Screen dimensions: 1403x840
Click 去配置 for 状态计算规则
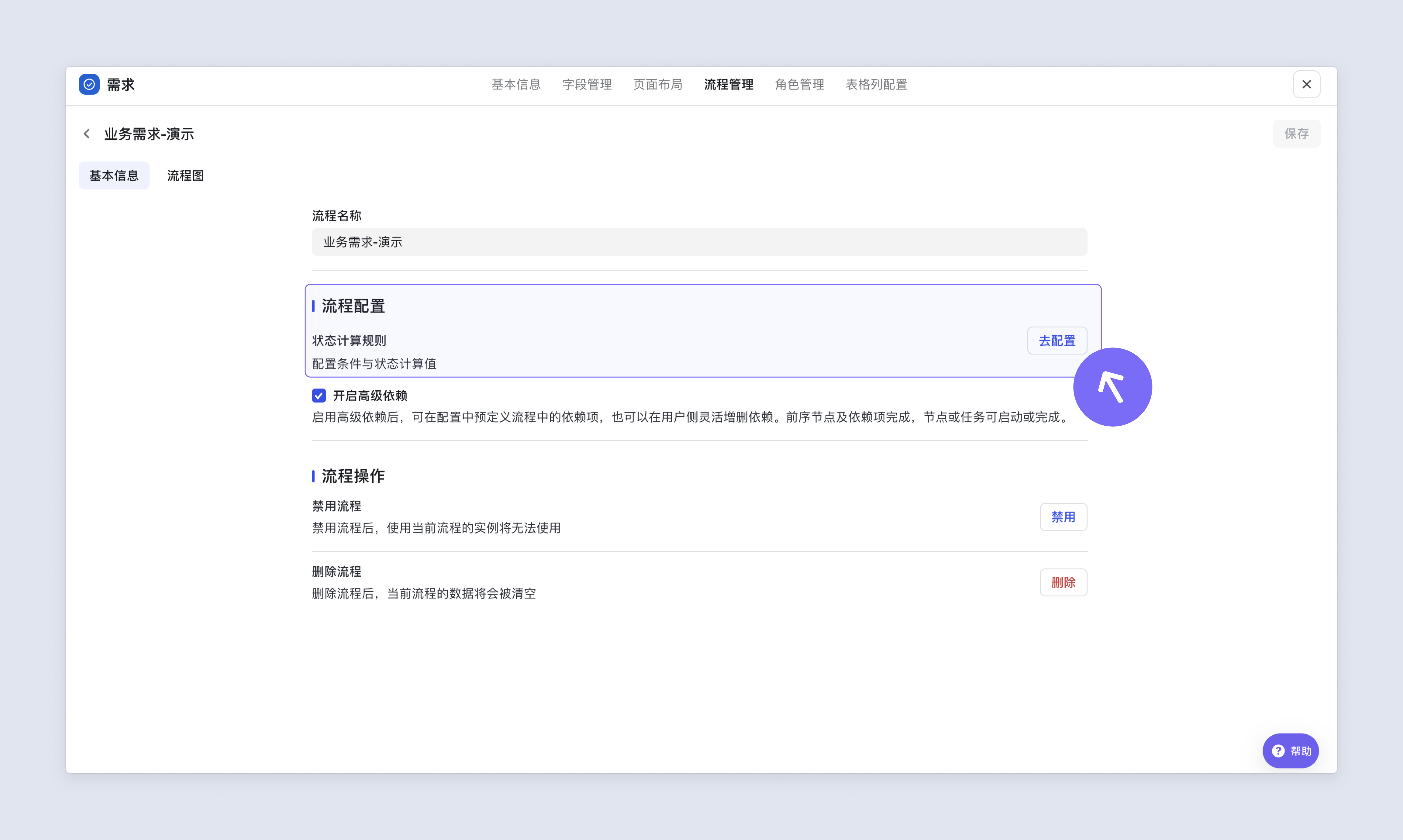[x=1057, y=341]
